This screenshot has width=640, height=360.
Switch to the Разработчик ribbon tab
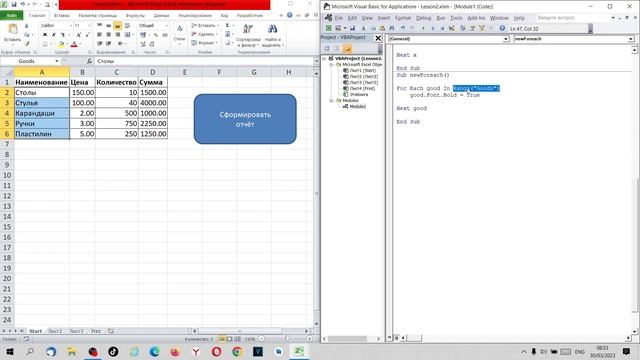click(x=250, y=16)
